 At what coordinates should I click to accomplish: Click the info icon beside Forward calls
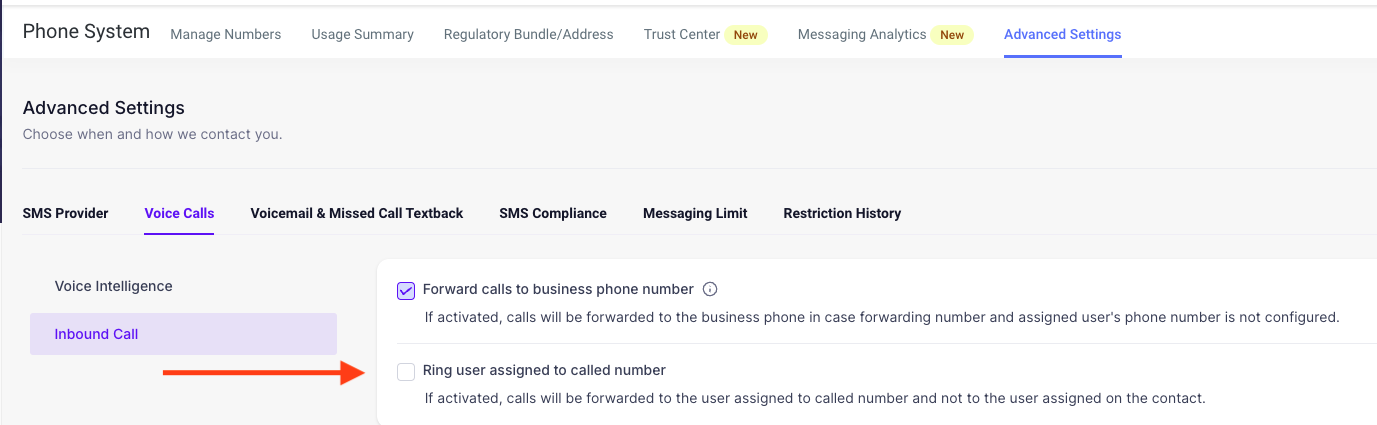pyautogui.click(x=710, y=290)
